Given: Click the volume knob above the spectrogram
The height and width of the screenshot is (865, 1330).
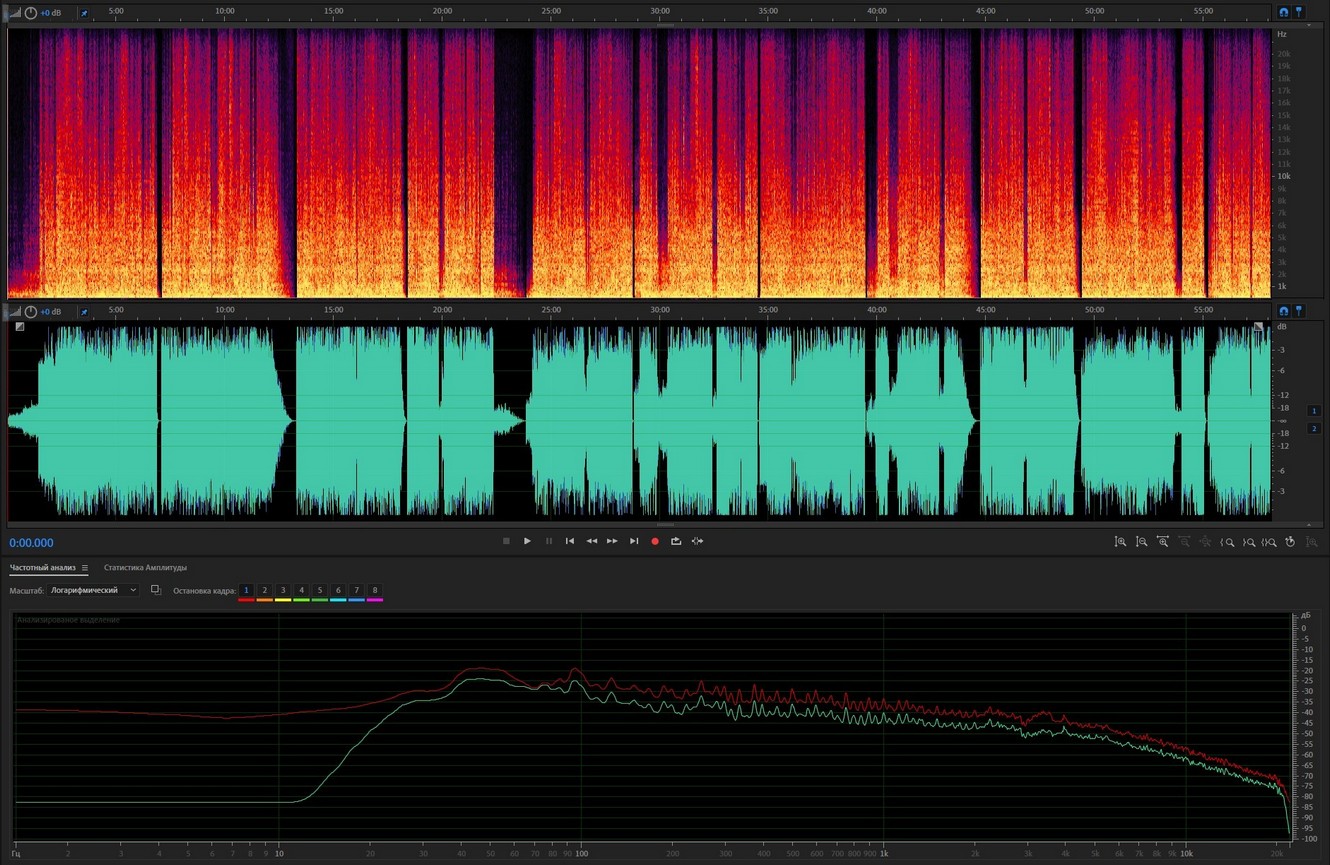Looking at the screenshot, I should (x=31, y=13).
